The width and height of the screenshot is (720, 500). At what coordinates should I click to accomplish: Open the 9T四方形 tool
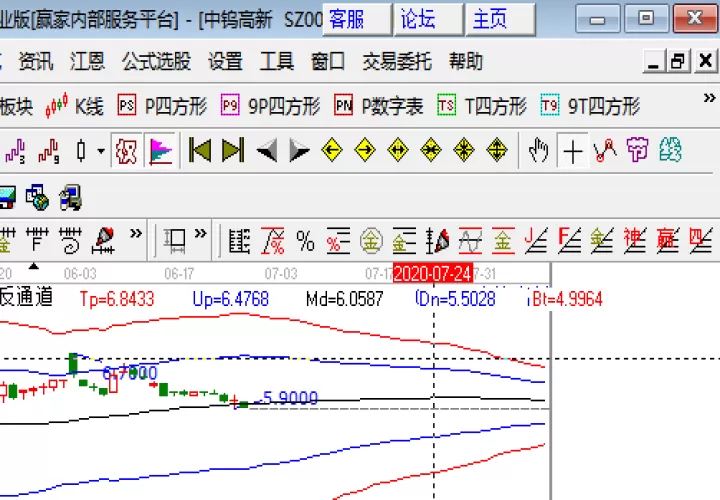tap(591, 106)
